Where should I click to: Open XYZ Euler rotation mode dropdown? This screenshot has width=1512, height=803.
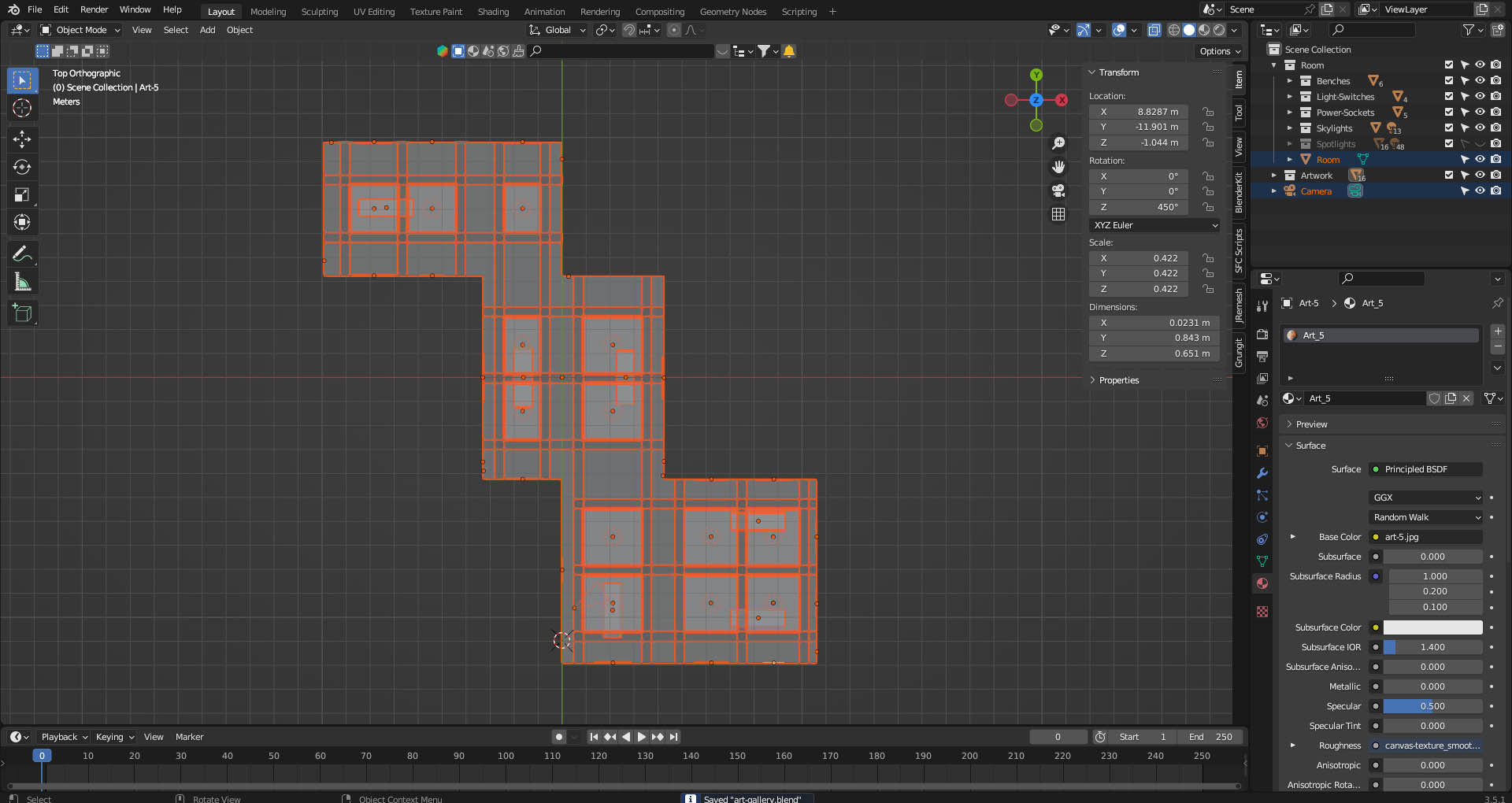pyautogui.click(x=1154, y=225)
